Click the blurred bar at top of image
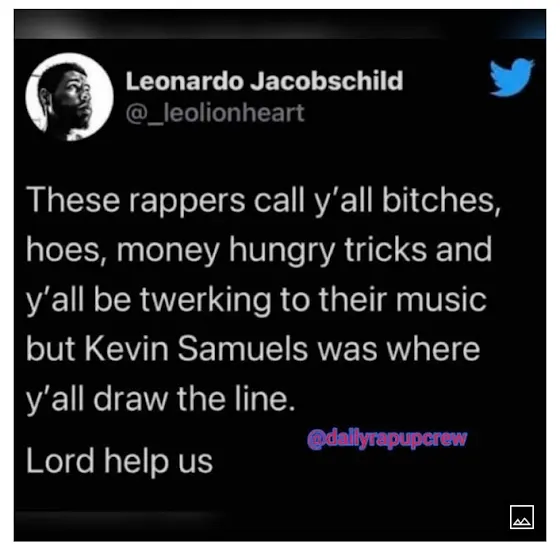This screenshot has height=560, width=560. point(280,24)
